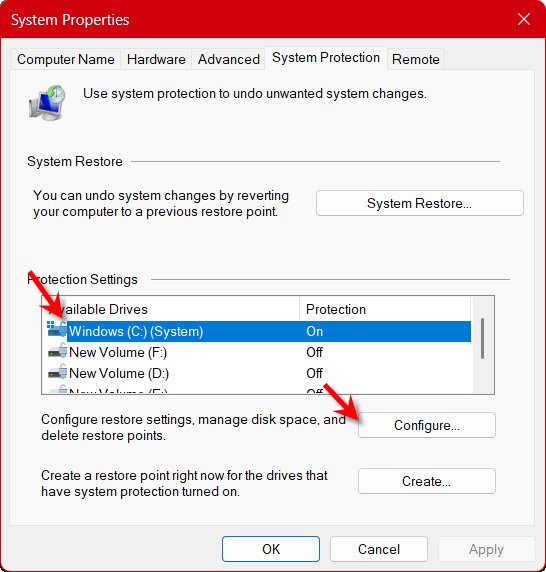Click the Windows (C:) drive icon
The image size is (546, 572).
pyautogui.click(x=57, y=331)
